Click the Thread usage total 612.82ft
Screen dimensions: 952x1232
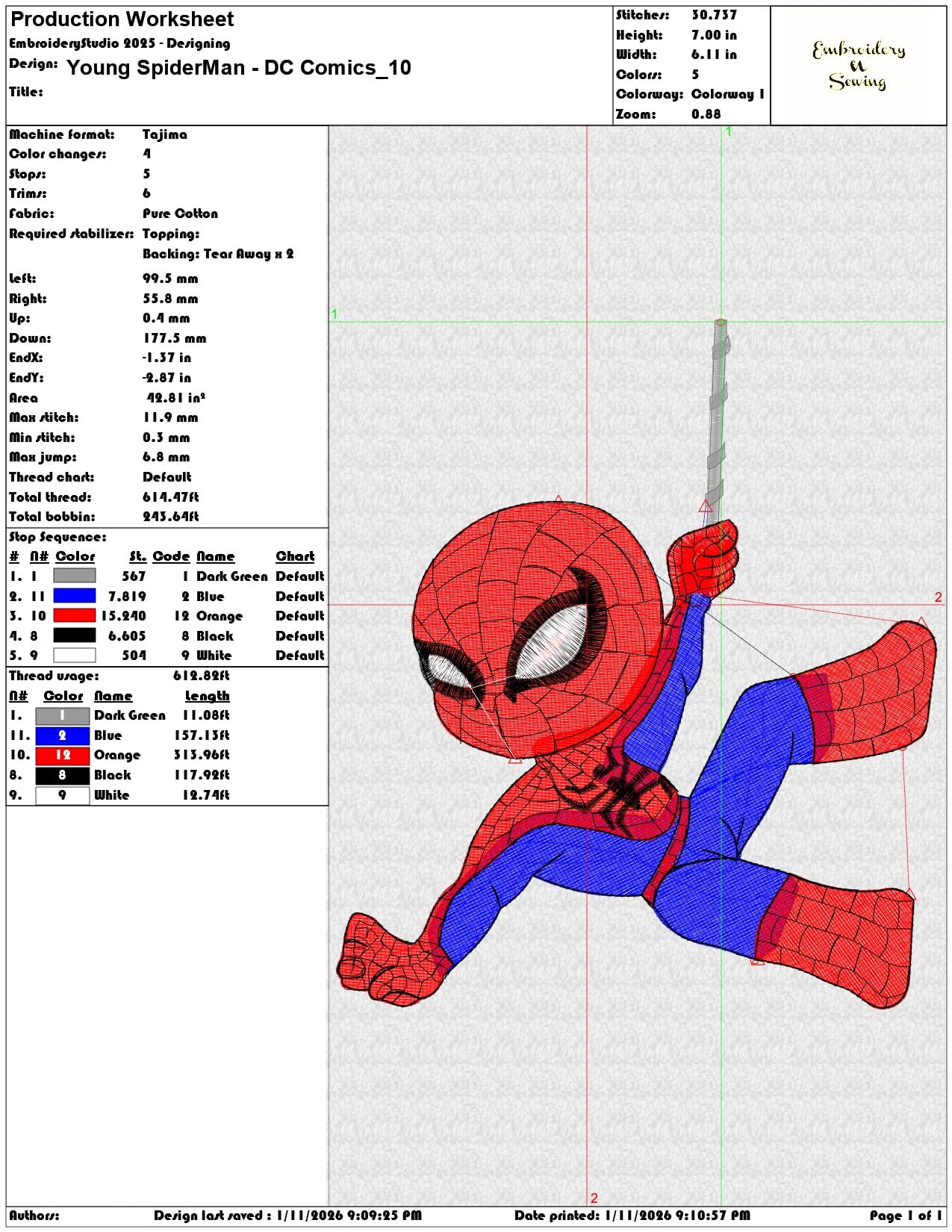pyautogui.click(x=201, y=676)
